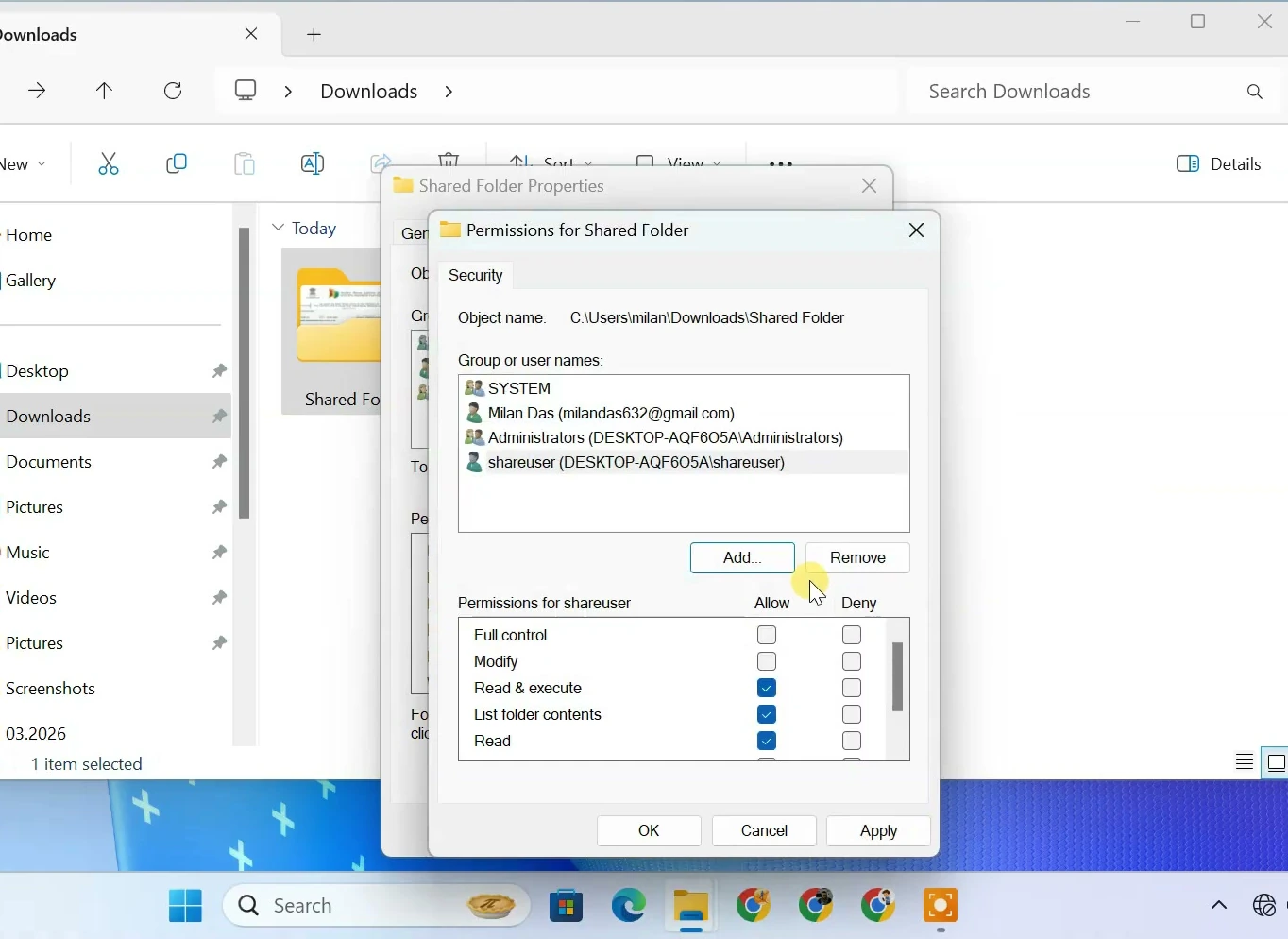
Task: Cancel the Permissions dialog
Action: tap(764, 831)
